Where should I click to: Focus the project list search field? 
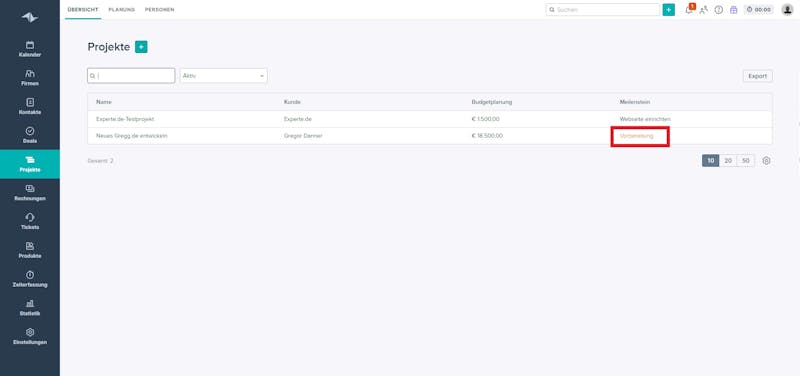pyautogui.click(x=131, y=76)
